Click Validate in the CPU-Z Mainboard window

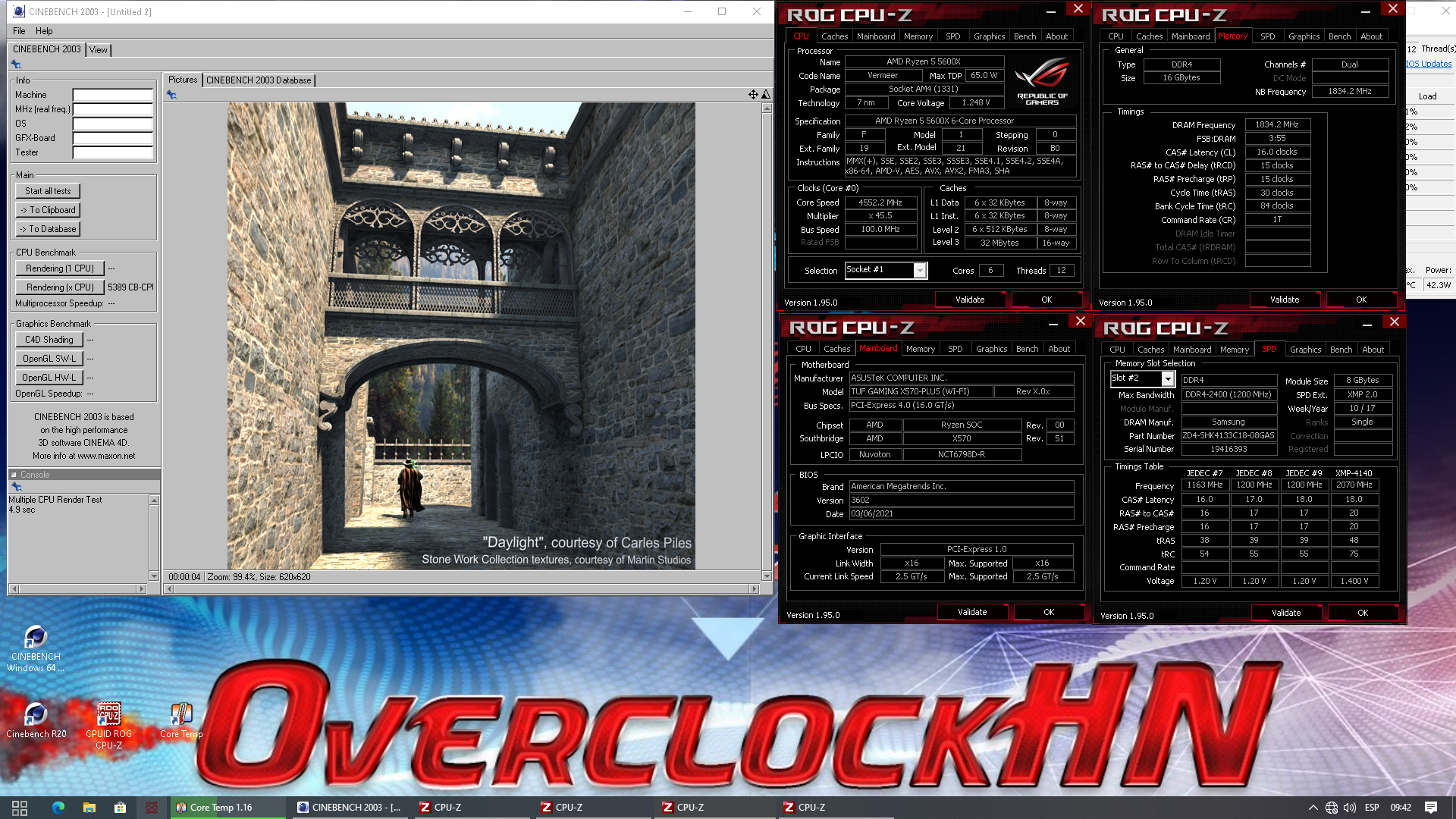point(972,612)
